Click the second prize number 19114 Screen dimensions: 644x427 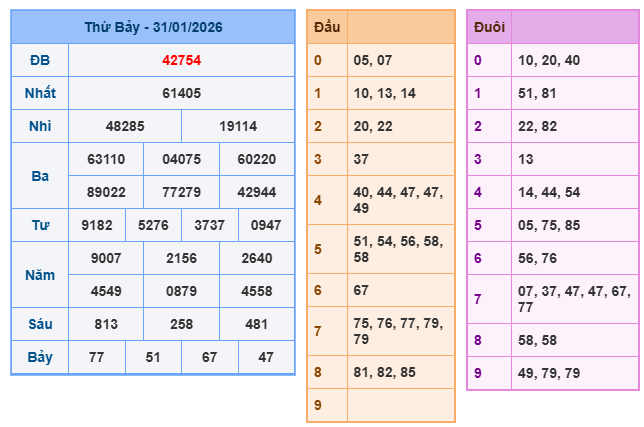point(238,127)
